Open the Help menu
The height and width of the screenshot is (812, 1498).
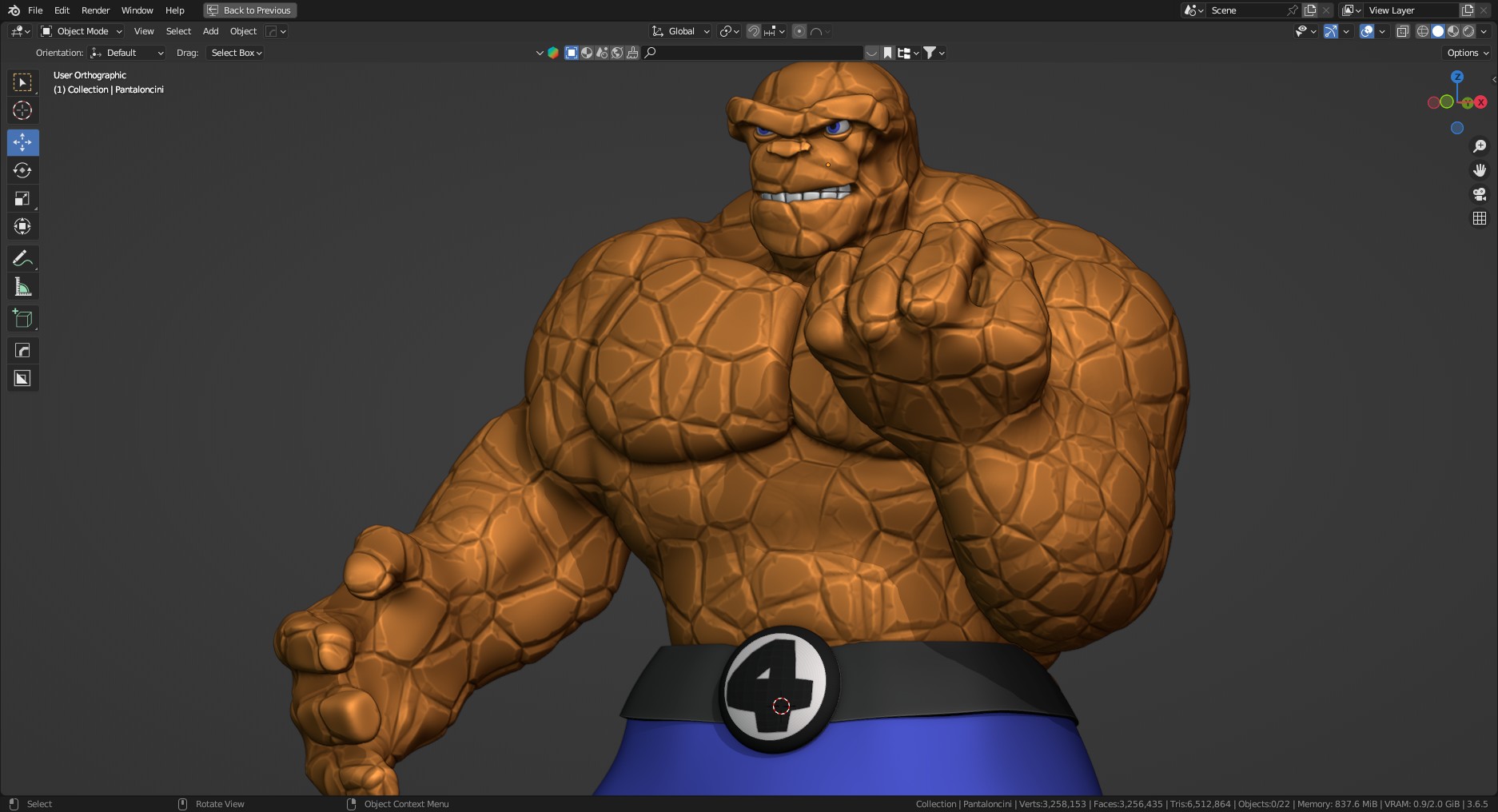coord(175,10)
